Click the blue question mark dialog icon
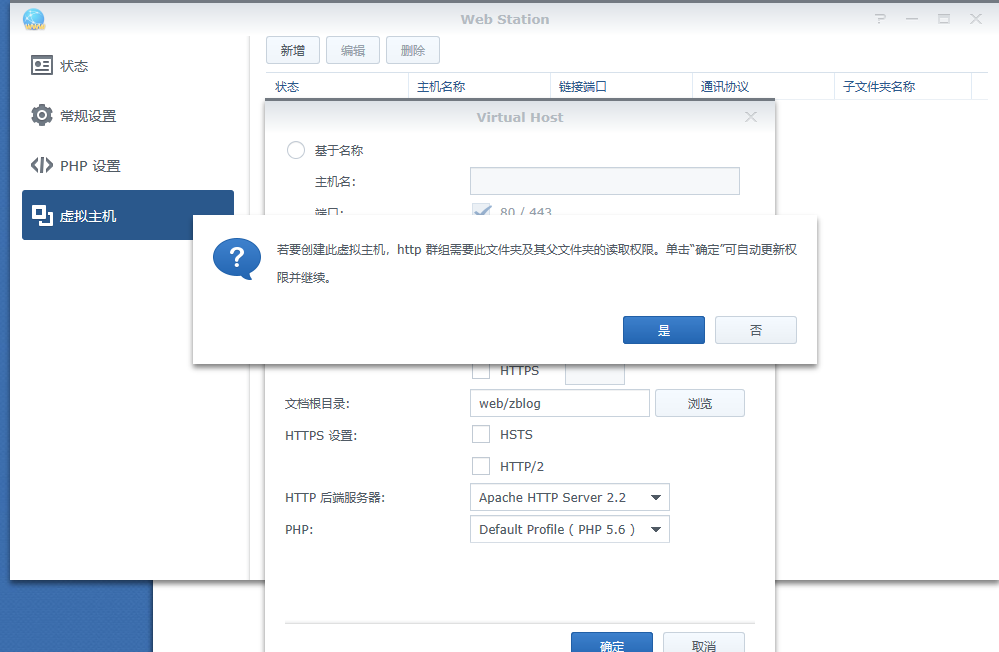 point(236,259)
